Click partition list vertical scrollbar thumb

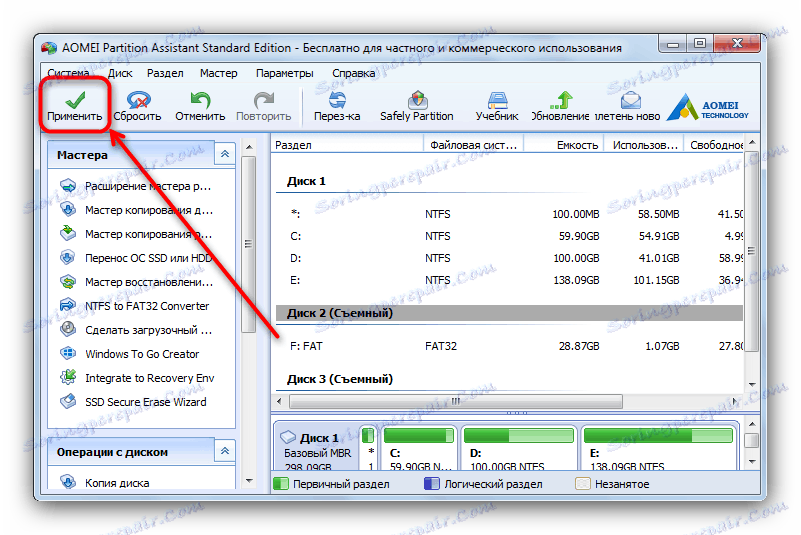click(x=751, y=250)
